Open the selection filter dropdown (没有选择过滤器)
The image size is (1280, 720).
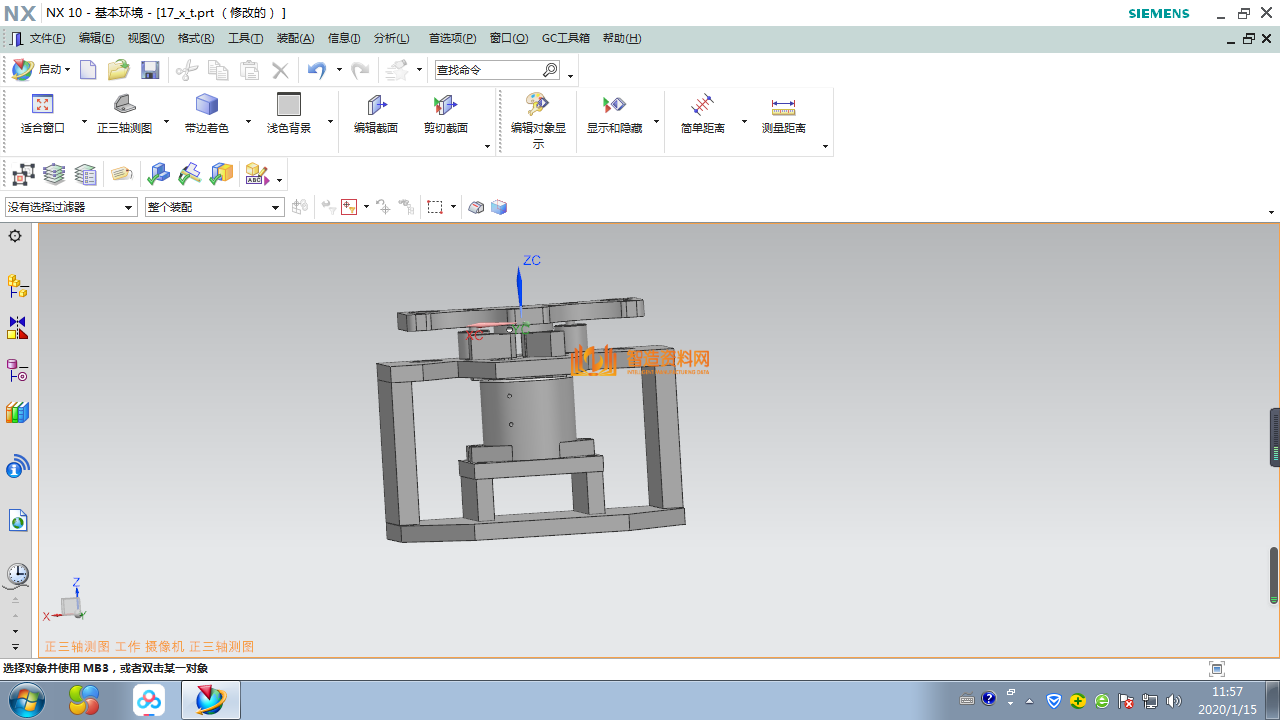point(71,207)
